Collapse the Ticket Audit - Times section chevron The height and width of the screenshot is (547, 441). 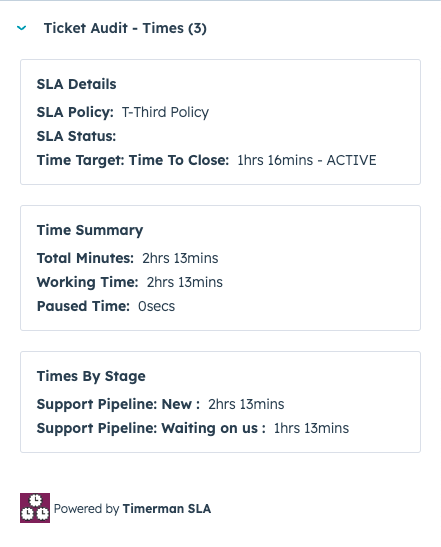click(22, 28)
